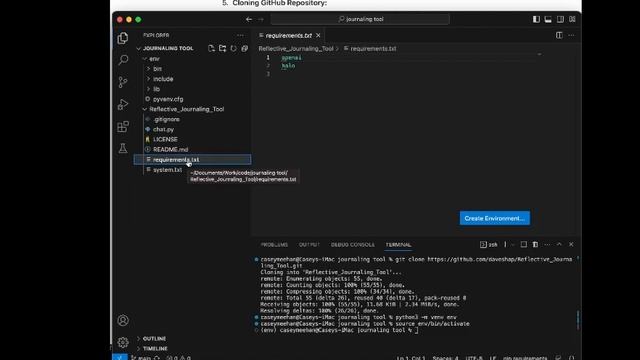
Task: Open the LICENSE file
Action: [x=165, y=139]
